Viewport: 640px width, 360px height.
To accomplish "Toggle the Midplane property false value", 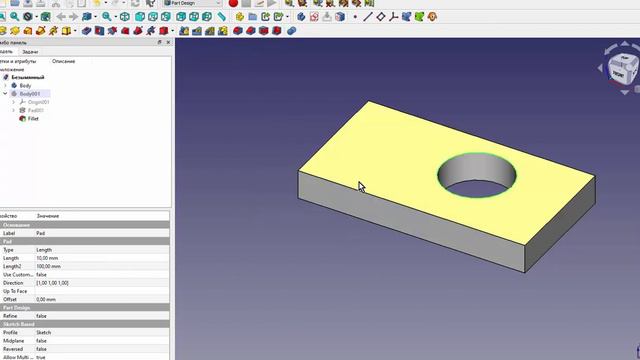I will point(102,341).
